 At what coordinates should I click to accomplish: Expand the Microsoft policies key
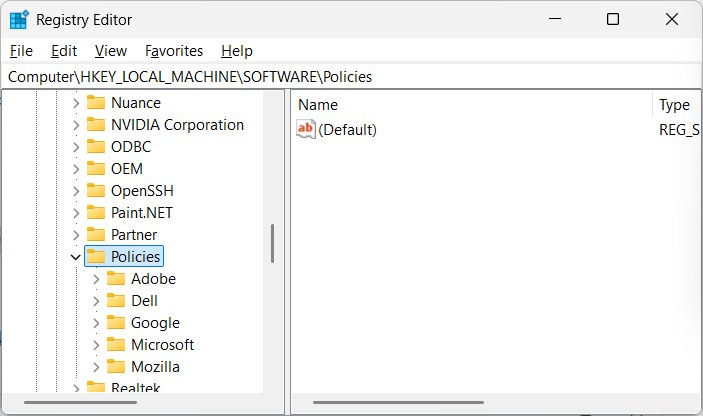tap(96, 345)
